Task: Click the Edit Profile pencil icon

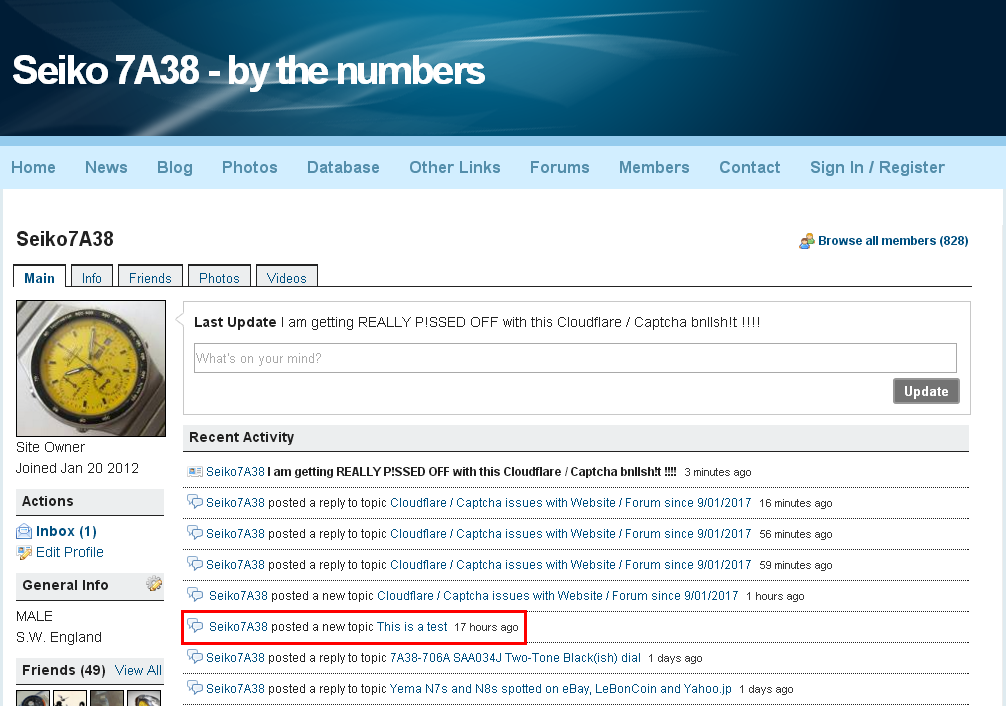Action: 24,552
